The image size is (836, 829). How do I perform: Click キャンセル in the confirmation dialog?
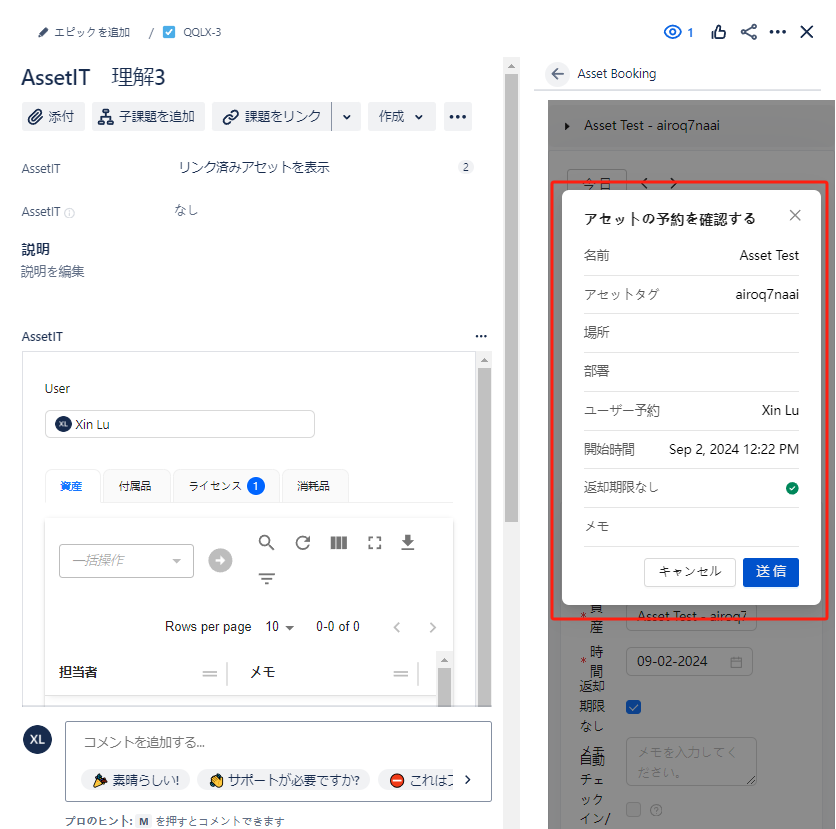(689, 572)
